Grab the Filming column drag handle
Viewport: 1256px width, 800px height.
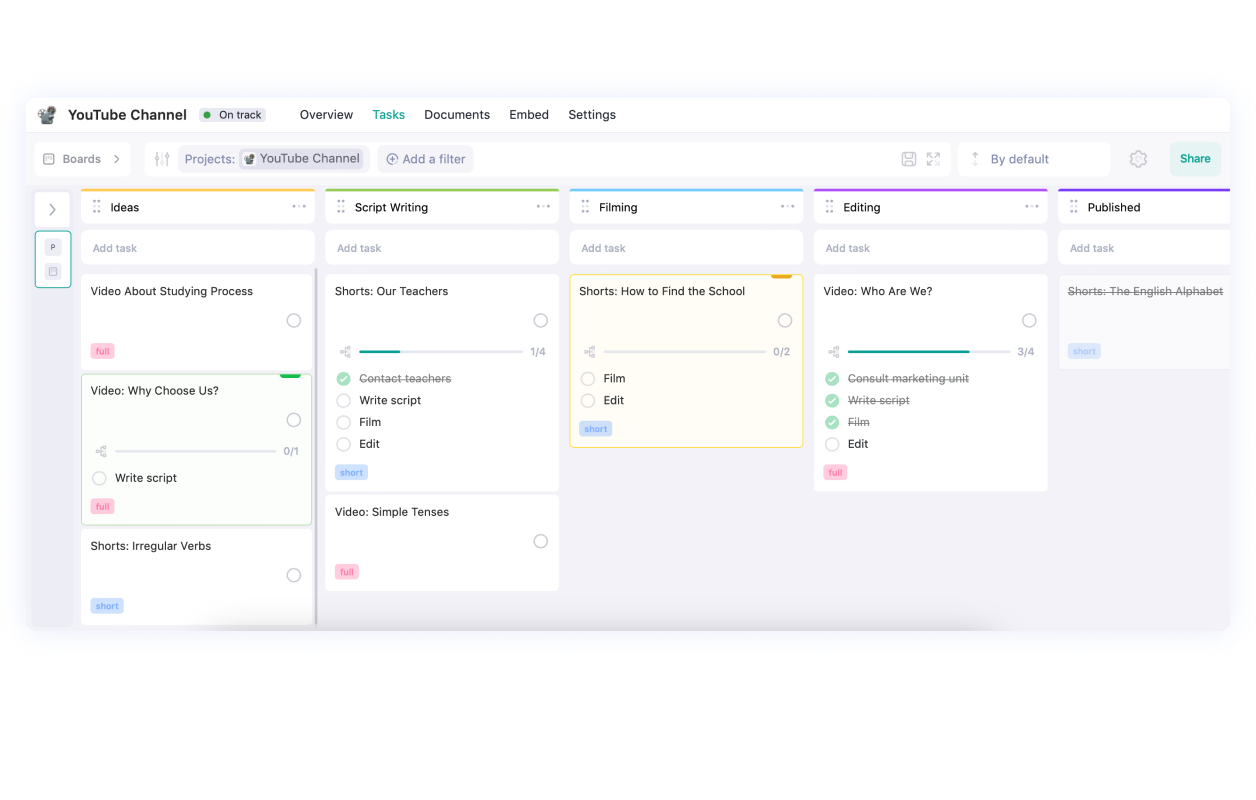pyautogui.click(x=585, y=207)
